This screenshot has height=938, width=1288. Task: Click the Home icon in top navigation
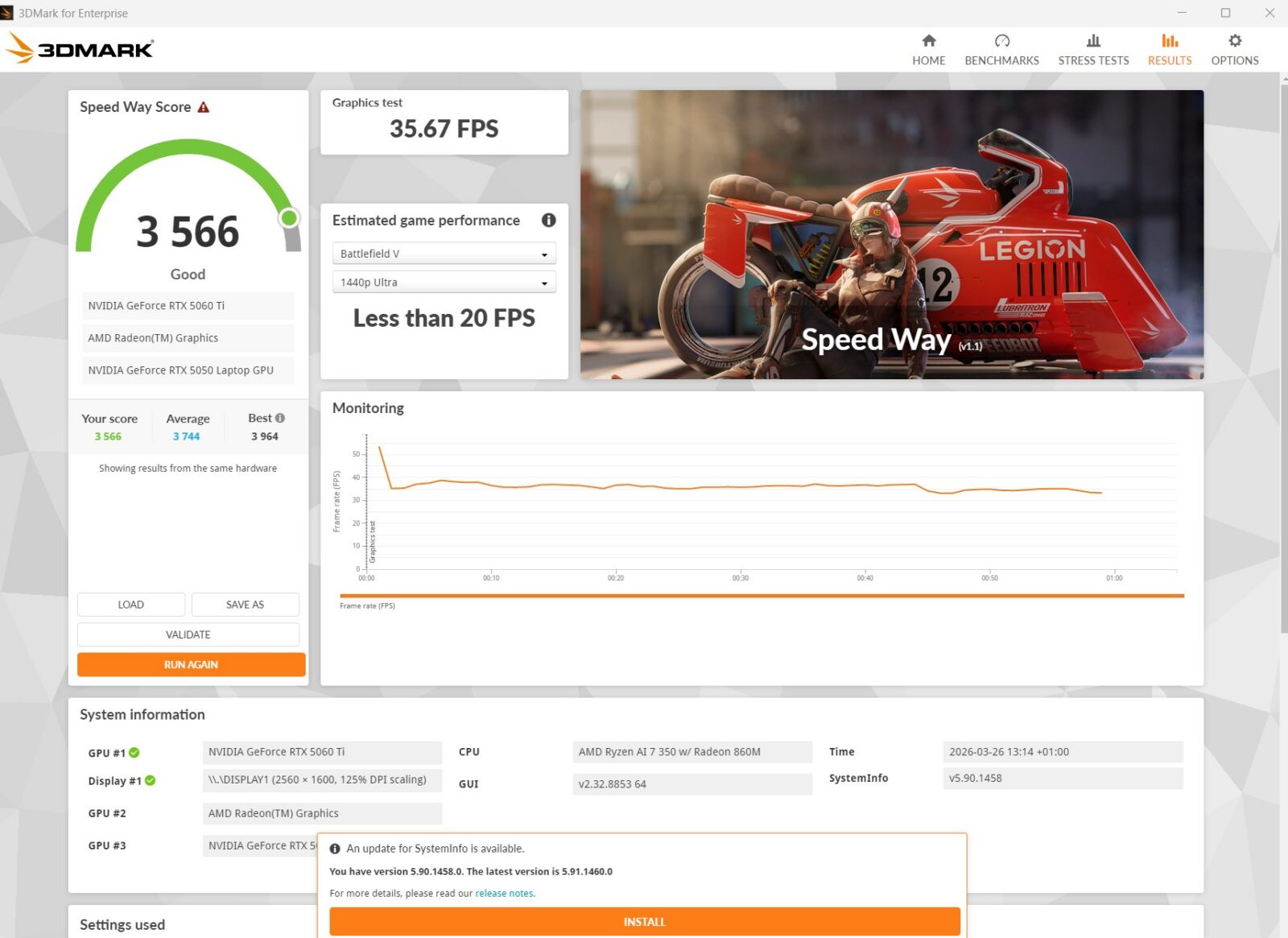point(928,41)
